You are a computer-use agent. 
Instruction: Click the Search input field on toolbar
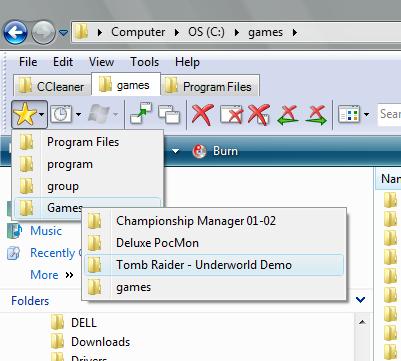tap(389, 114)
